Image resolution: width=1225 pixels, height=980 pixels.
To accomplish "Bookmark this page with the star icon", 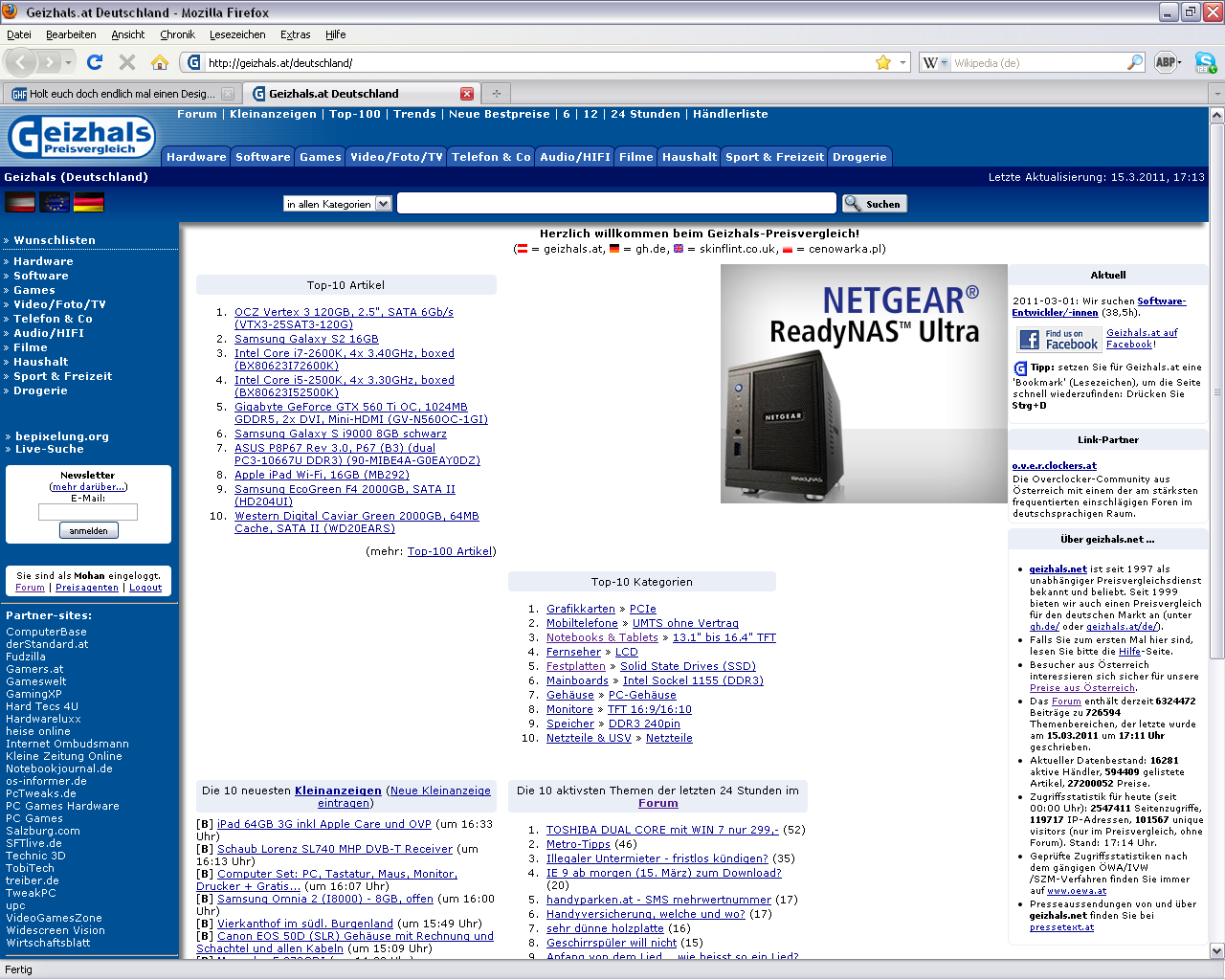I will (x=883, y=62).
